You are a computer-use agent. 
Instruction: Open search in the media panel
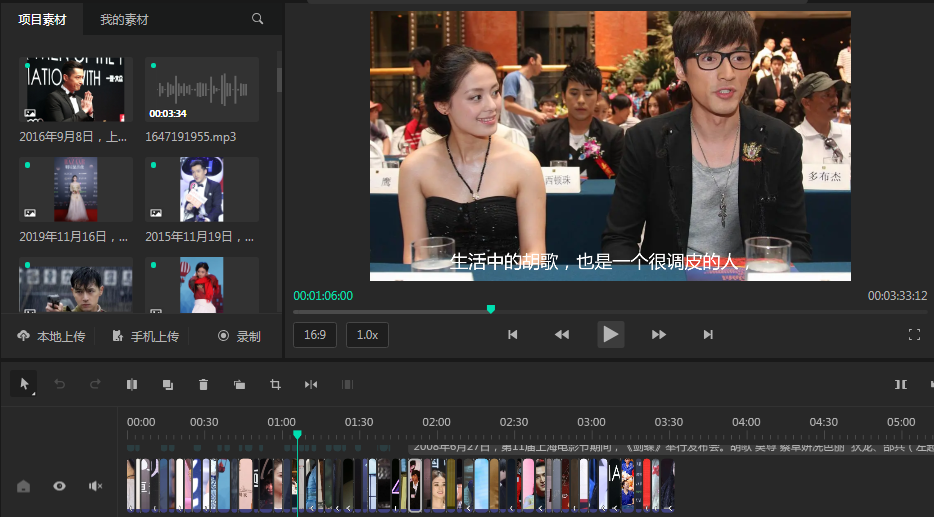258,19
